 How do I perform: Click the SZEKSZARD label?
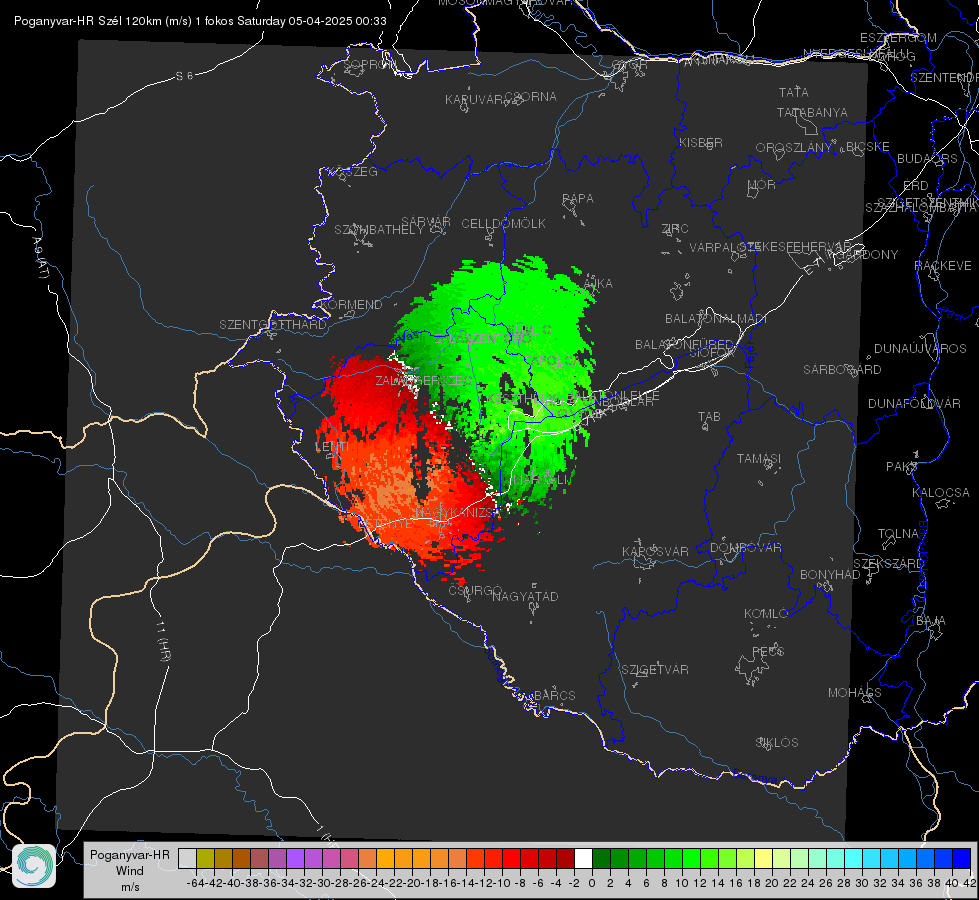click(888, 564)
